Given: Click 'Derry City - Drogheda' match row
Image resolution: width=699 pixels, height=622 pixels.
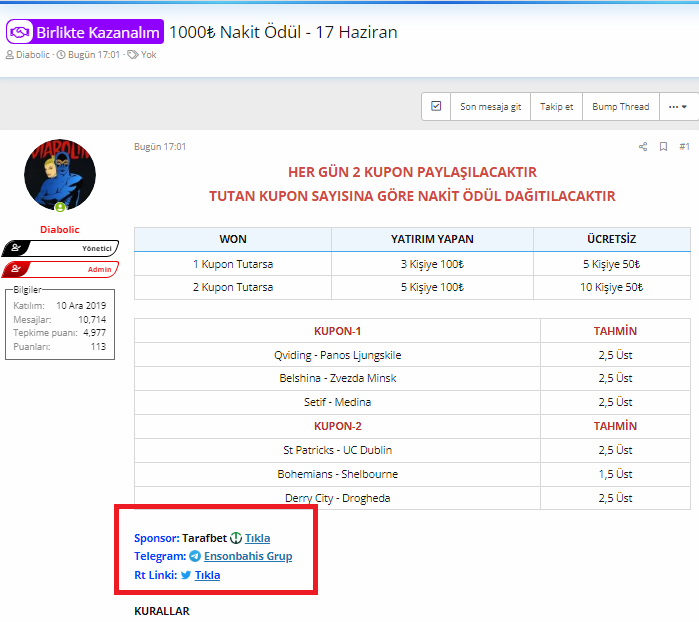Looking at the screenshot, I should click(x=337, y=498).
